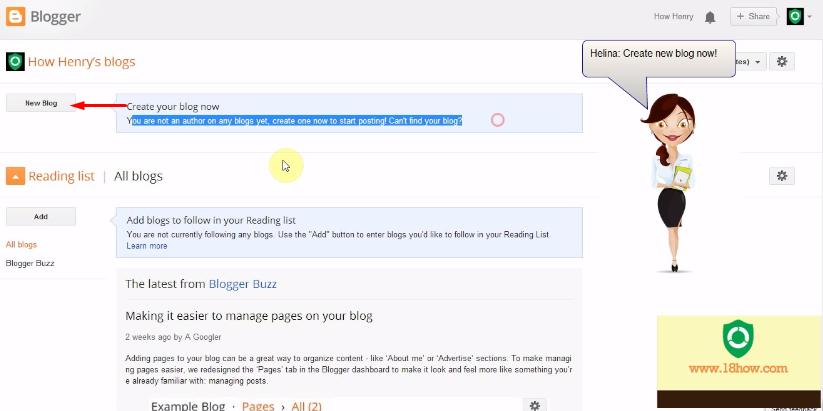Open Reading list settings gear
This screenshot has width=823, height=411.
point(782,175)
